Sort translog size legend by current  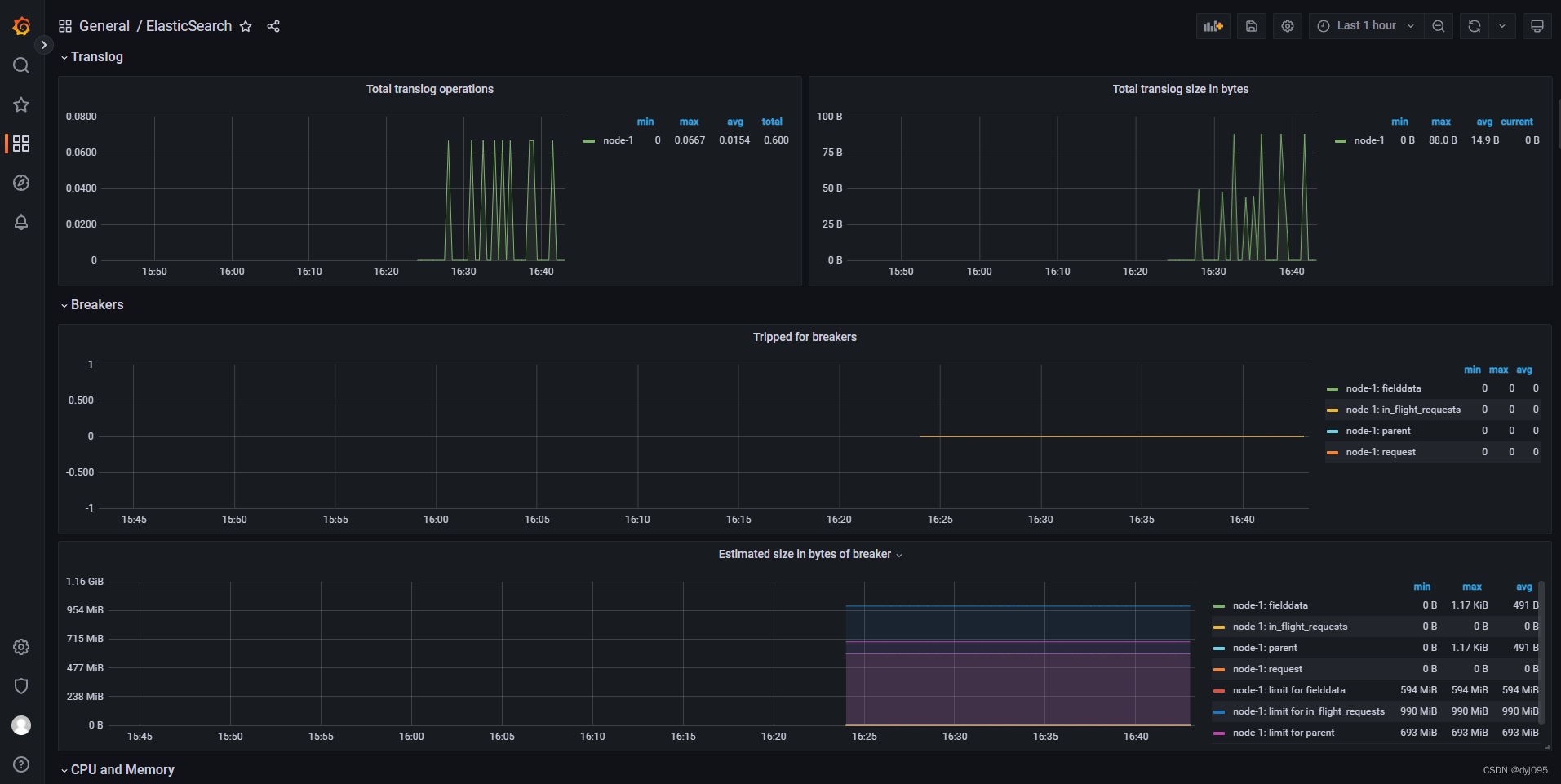click(x=1517, y=122)
